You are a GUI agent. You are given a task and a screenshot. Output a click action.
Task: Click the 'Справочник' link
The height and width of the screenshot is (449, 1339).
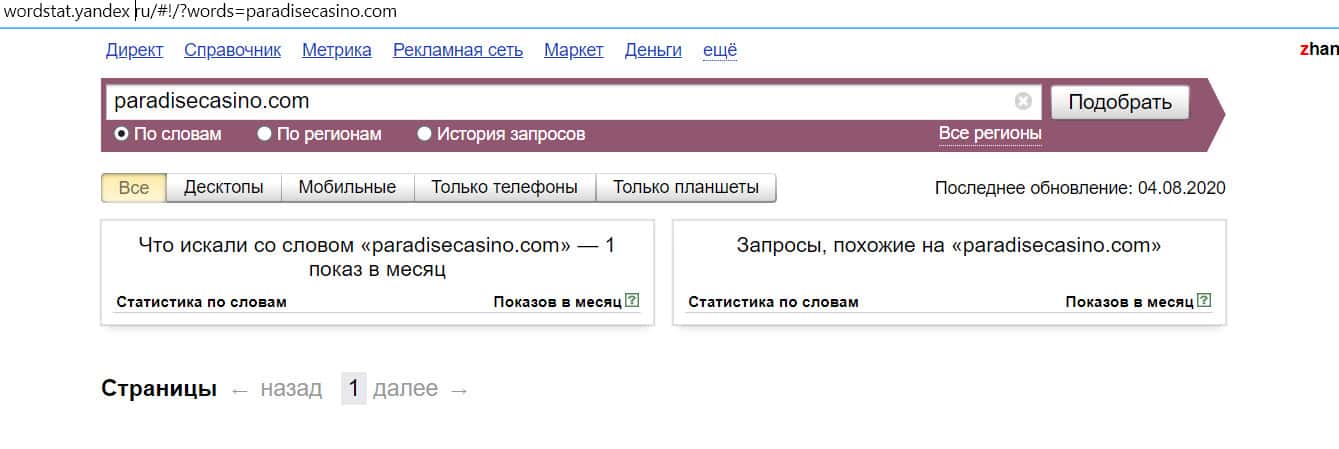click(233, 50)
